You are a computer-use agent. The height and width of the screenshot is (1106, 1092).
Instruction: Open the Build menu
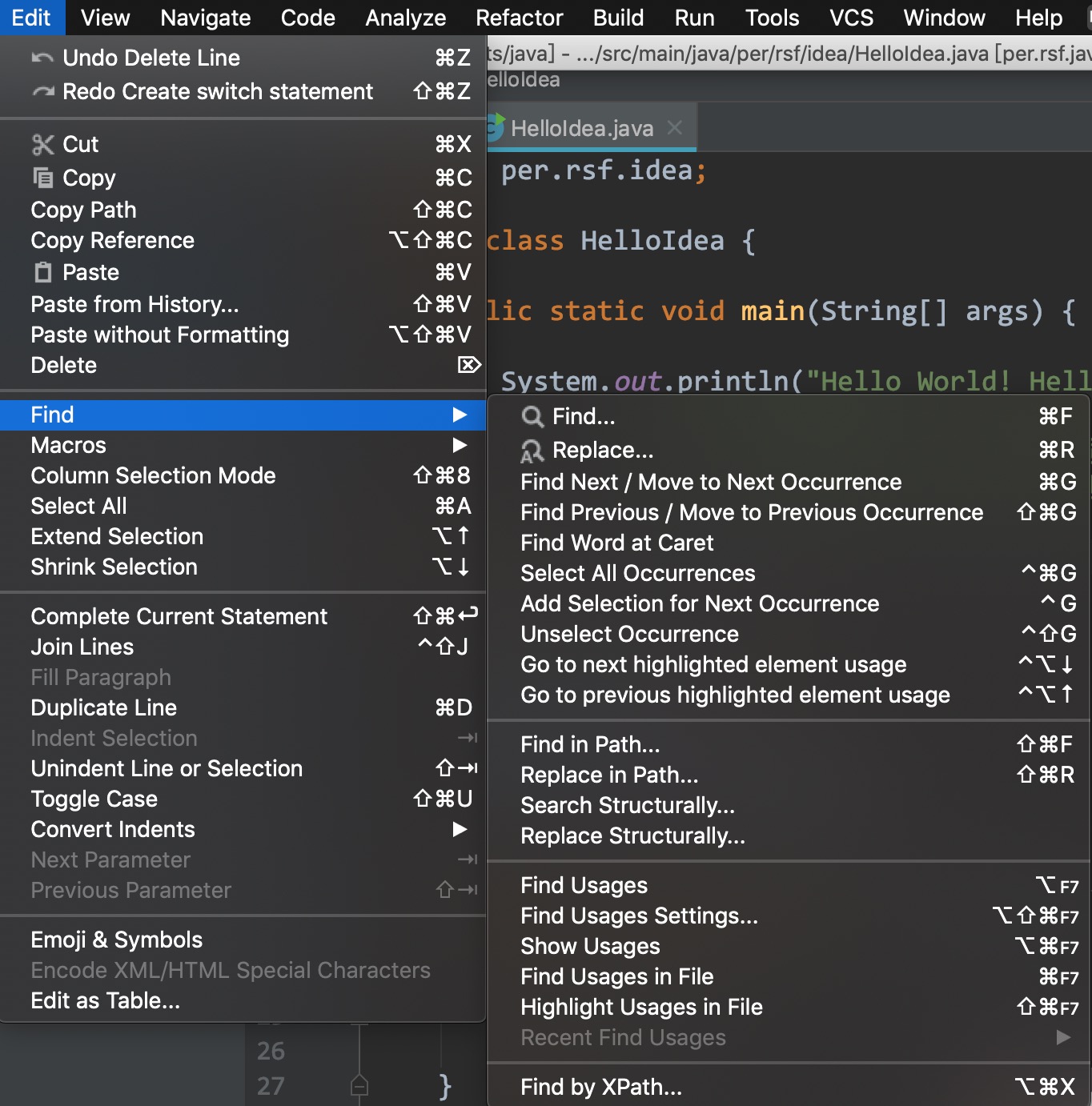click(x=619, y=18)
